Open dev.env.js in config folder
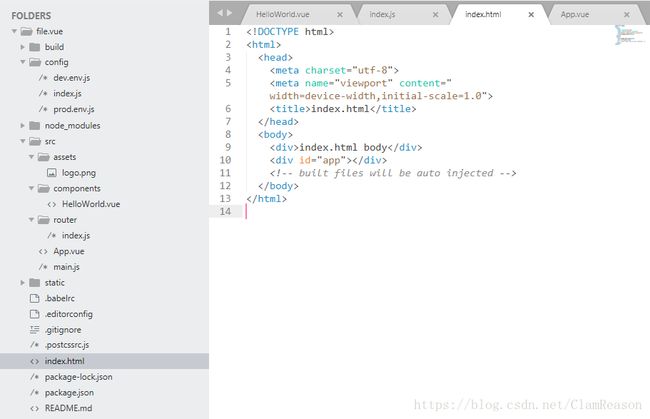650x419 pixels. pyautogui.click(x=72, y=78)
